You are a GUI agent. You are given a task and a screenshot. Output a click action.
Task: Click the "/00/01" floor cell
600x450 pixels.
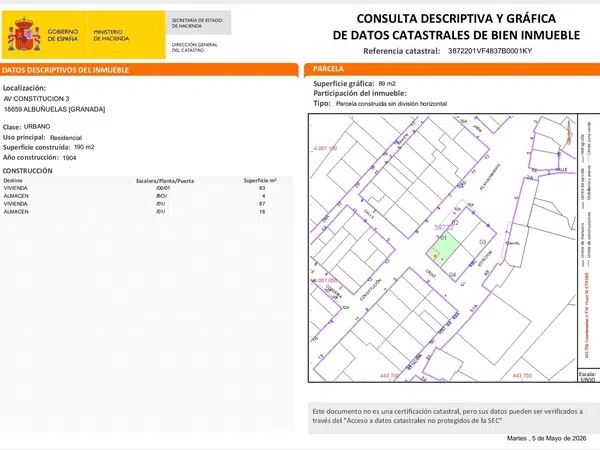pos(163,188)
